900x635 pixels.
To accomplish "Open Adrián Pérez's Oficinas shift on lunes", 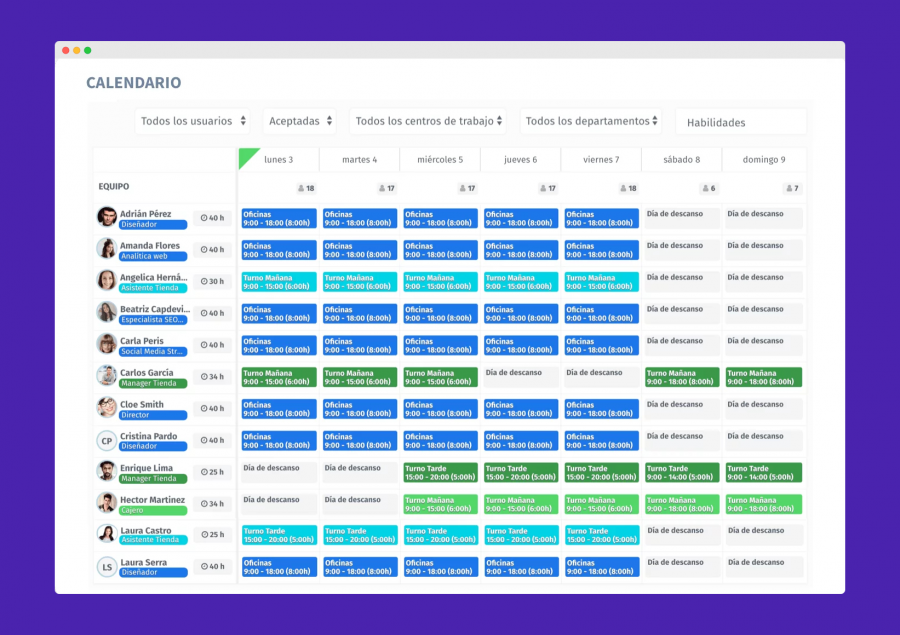I will point(279,218).
